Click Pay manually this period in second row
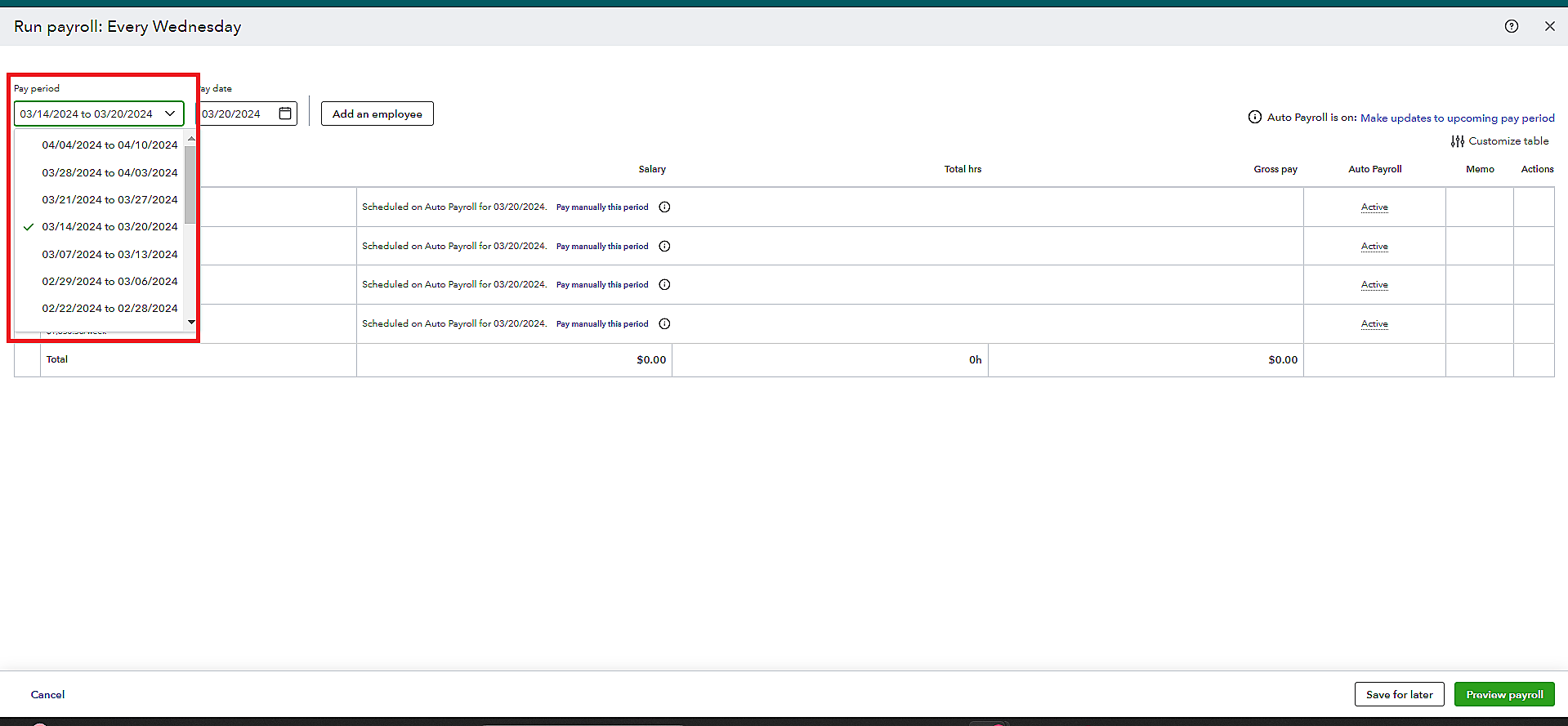The image size is (1568, 726). [602, 247]
